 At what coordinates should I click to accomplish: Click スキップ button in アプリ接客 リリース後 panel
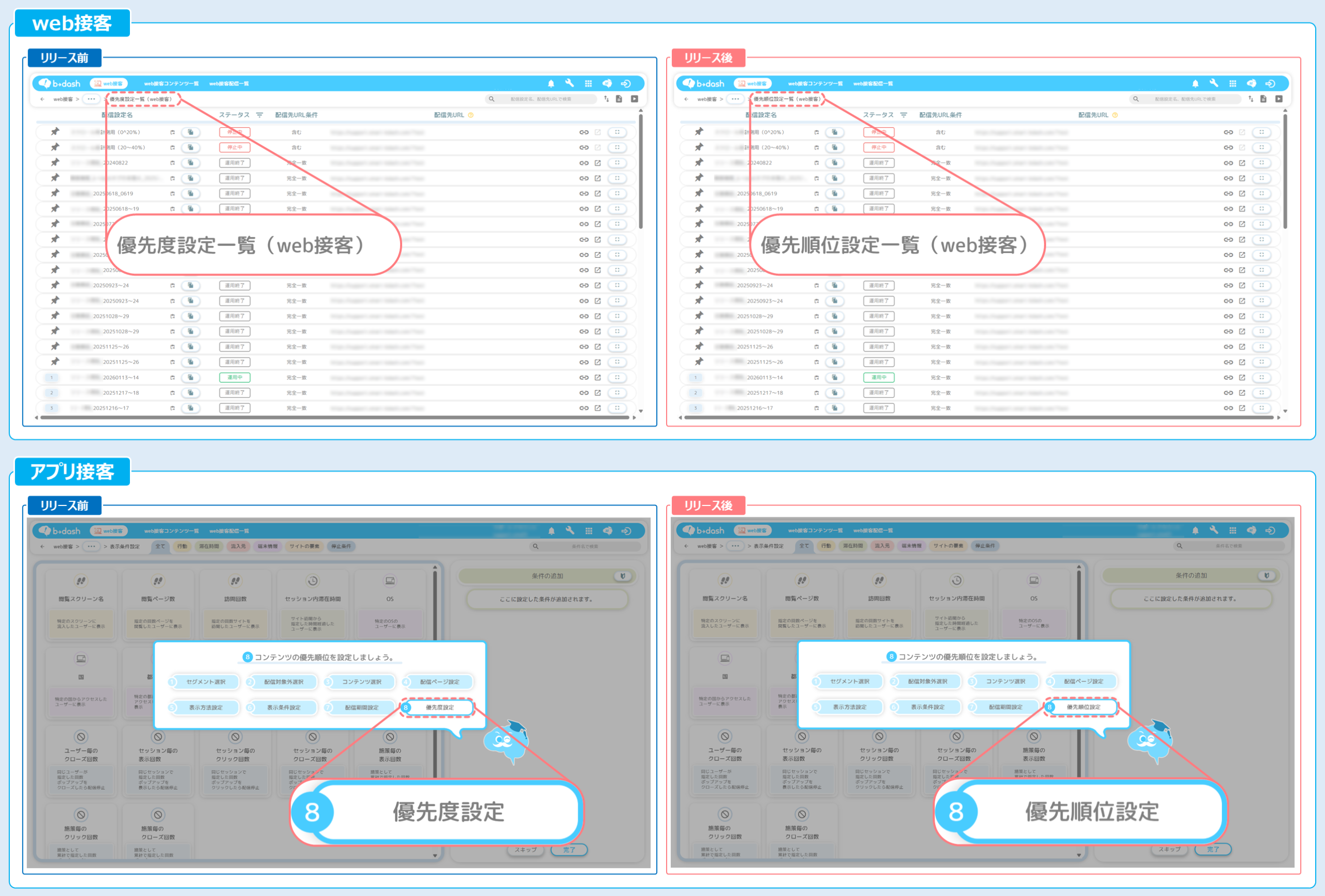[1169, 849]
